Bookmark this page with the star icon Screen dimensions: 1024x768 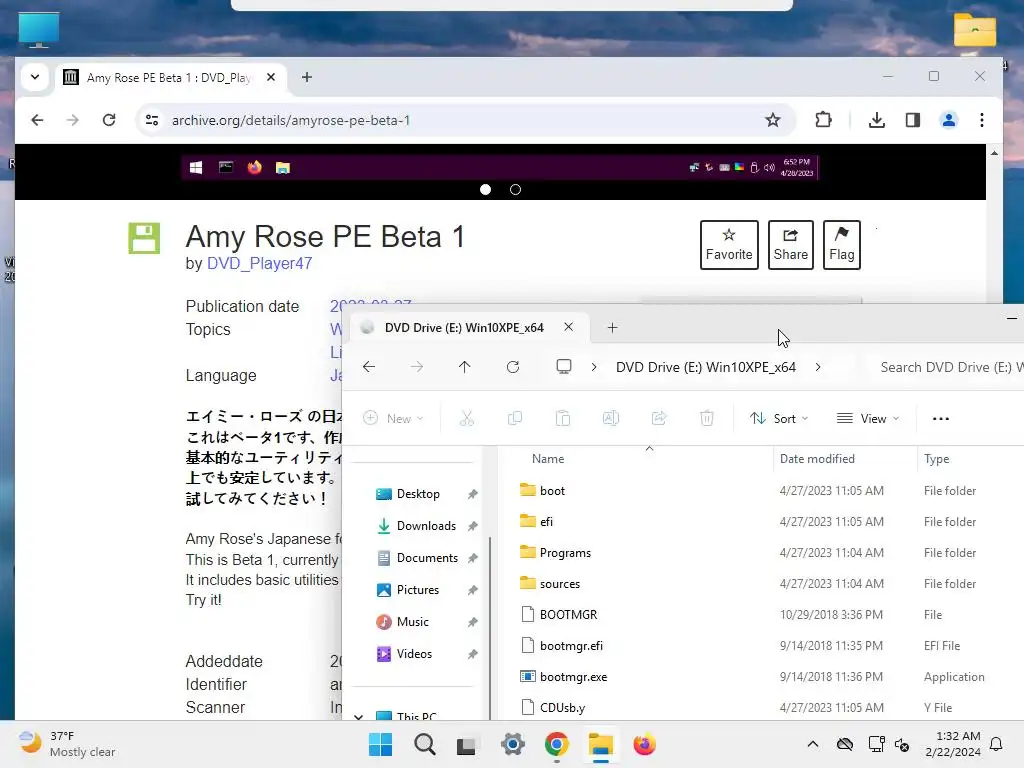(773, 120)
